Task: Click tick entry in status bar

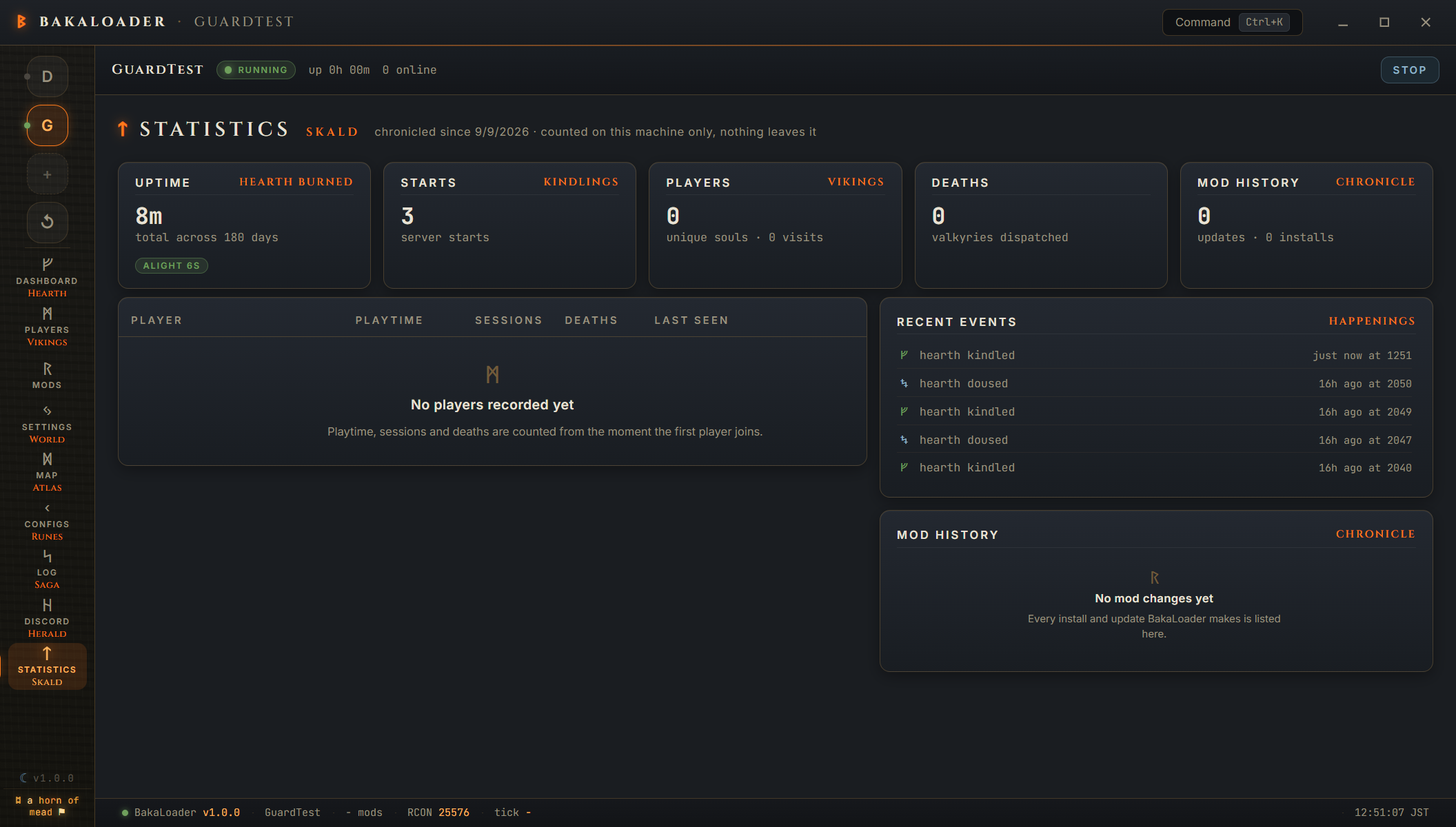Action: coord(512,813)
